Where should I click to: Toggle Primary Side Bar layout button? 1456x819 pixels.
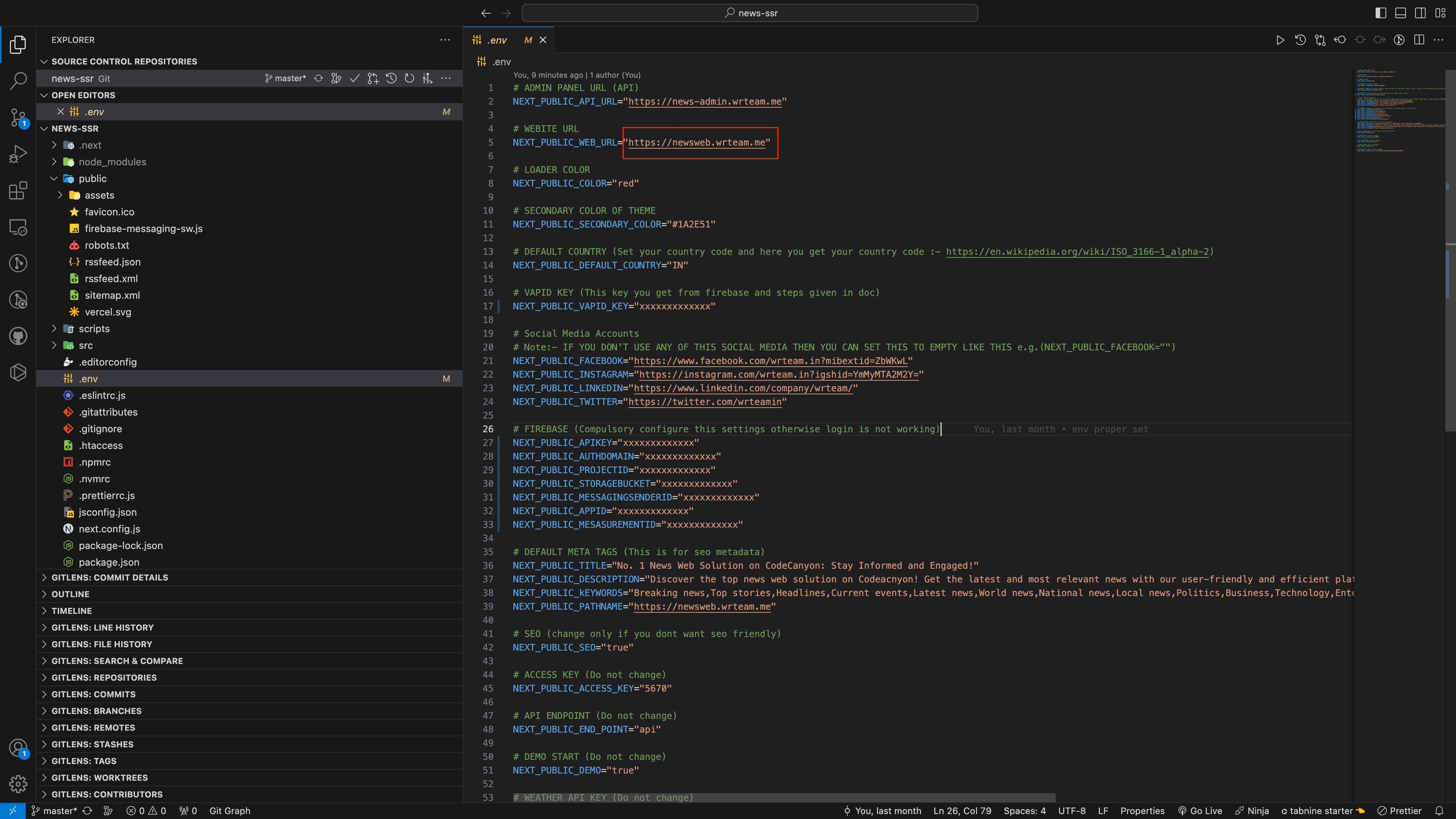click(x=1381, y=13)
